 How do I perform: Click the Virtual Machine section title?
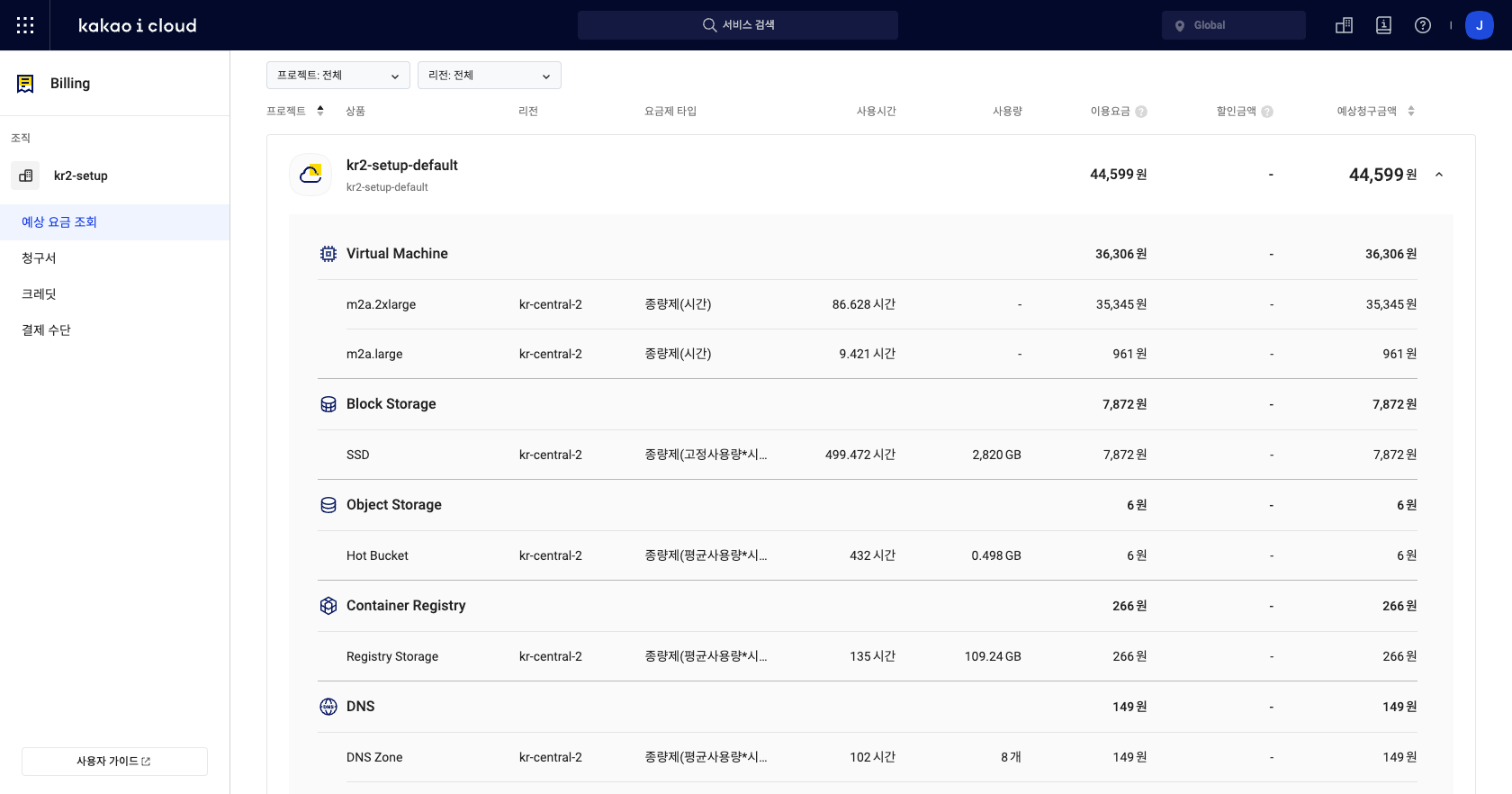(x=397, y=254)
